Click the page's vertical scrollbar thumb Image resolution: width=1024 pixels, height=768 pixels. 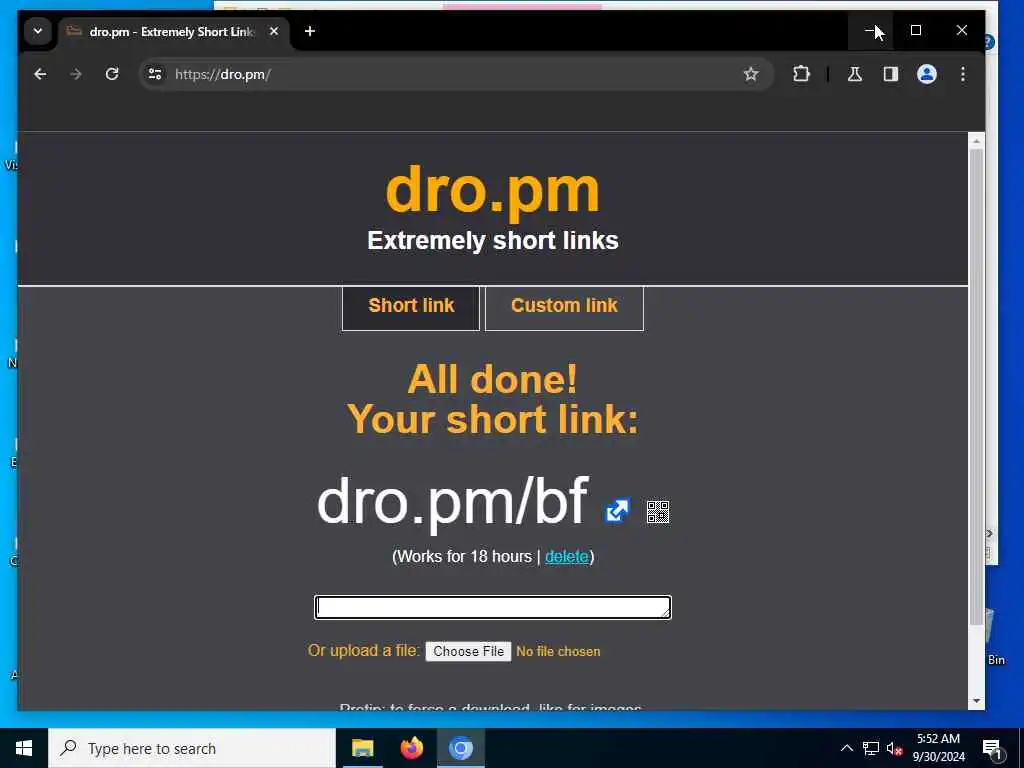coord(976,387)
